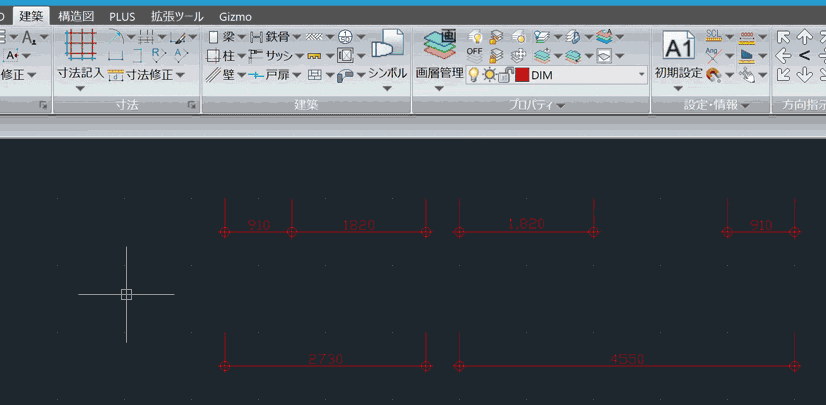Image resolution: width=826 pixels, height=405 pixels.
Task: Switch to the 構造図 ribbon tab
Action: pyautogui.click(x=76, y=17)
